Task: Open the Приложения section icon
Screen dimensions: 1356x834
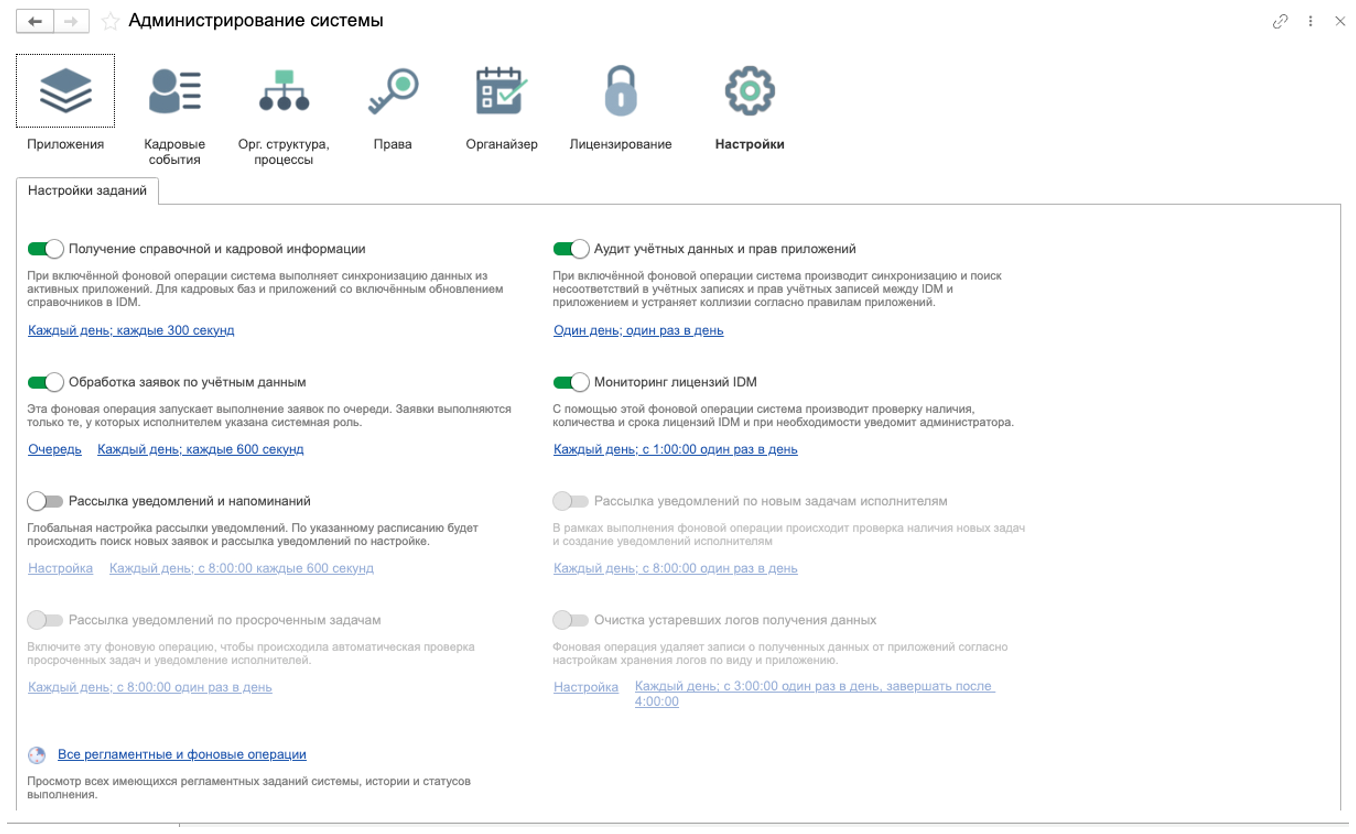Action: coord(66,92)
